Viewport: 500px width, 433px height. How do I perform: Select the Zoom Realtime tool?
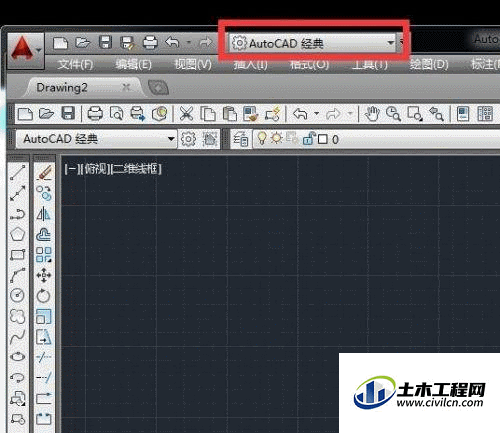393,113
